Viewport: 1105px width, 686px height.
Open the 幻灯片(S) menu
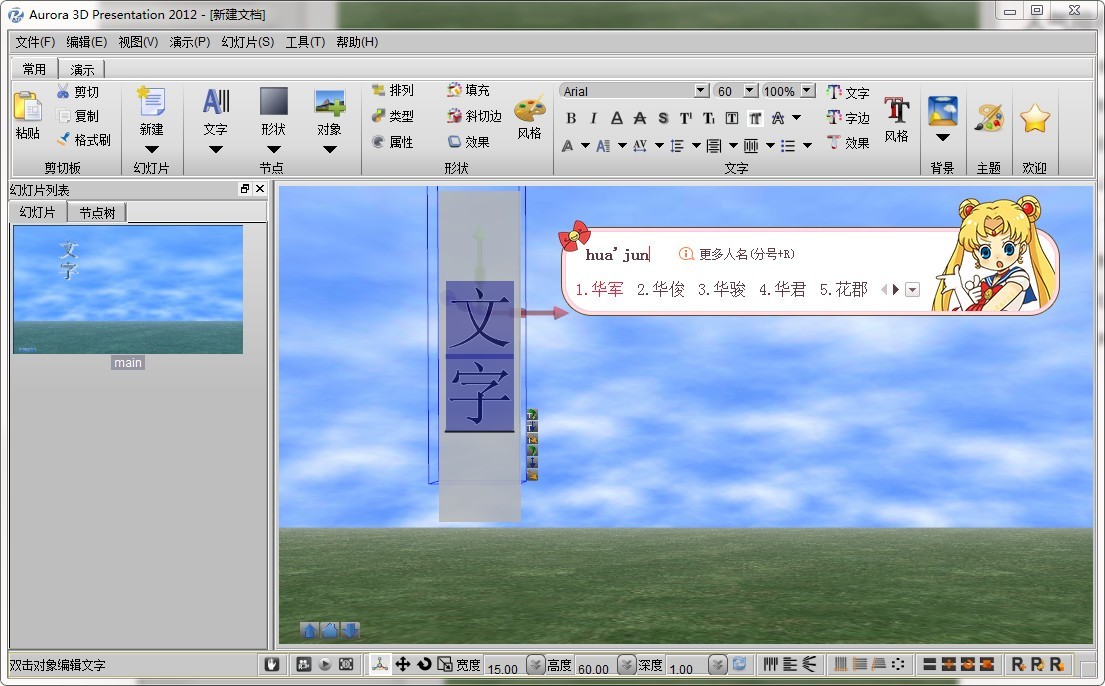(x=247, y=42)
